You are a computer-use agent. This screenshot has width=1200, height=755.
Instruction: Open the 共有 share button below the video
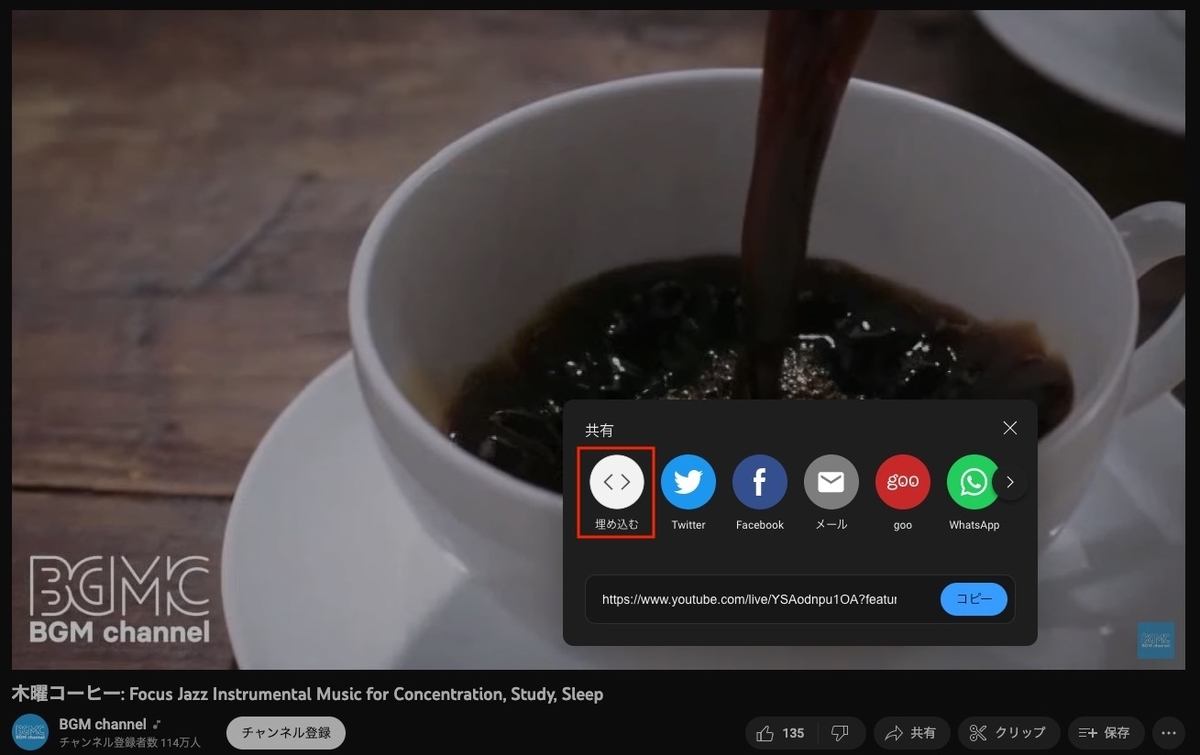click(x=910, y=733)
